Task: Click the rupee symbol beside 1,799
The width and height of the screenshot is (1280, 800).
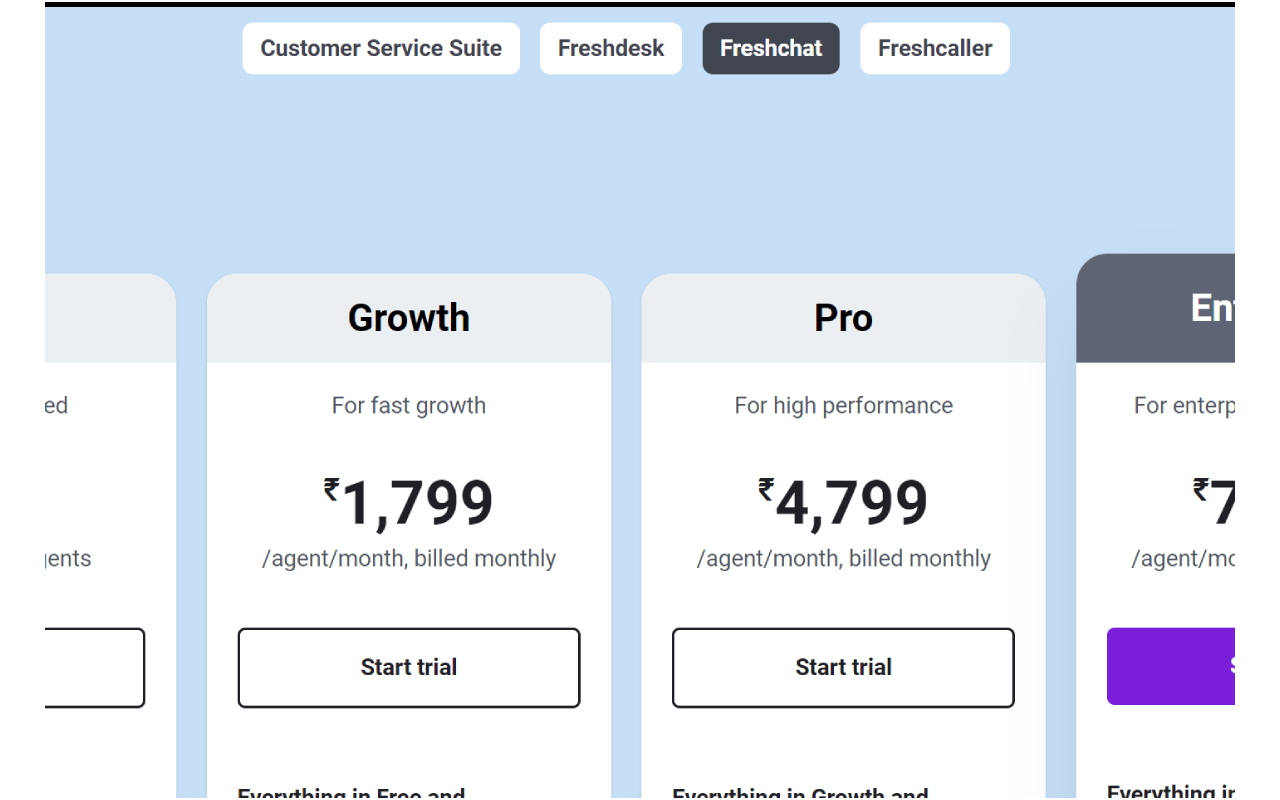Action: click(332, 489)
